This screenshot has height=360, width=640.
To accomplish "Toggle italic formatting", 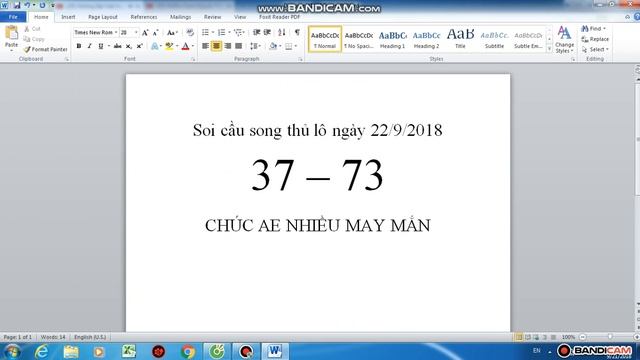I will click(90, 46).
